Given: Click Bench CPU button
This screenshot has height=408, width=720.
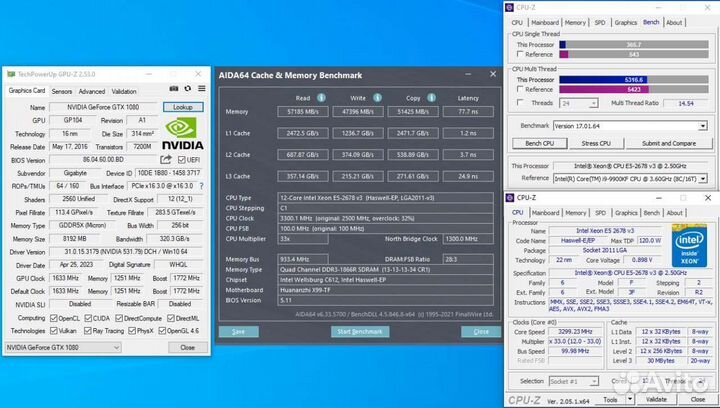Looking at the screenshot, I should (540, 143).
